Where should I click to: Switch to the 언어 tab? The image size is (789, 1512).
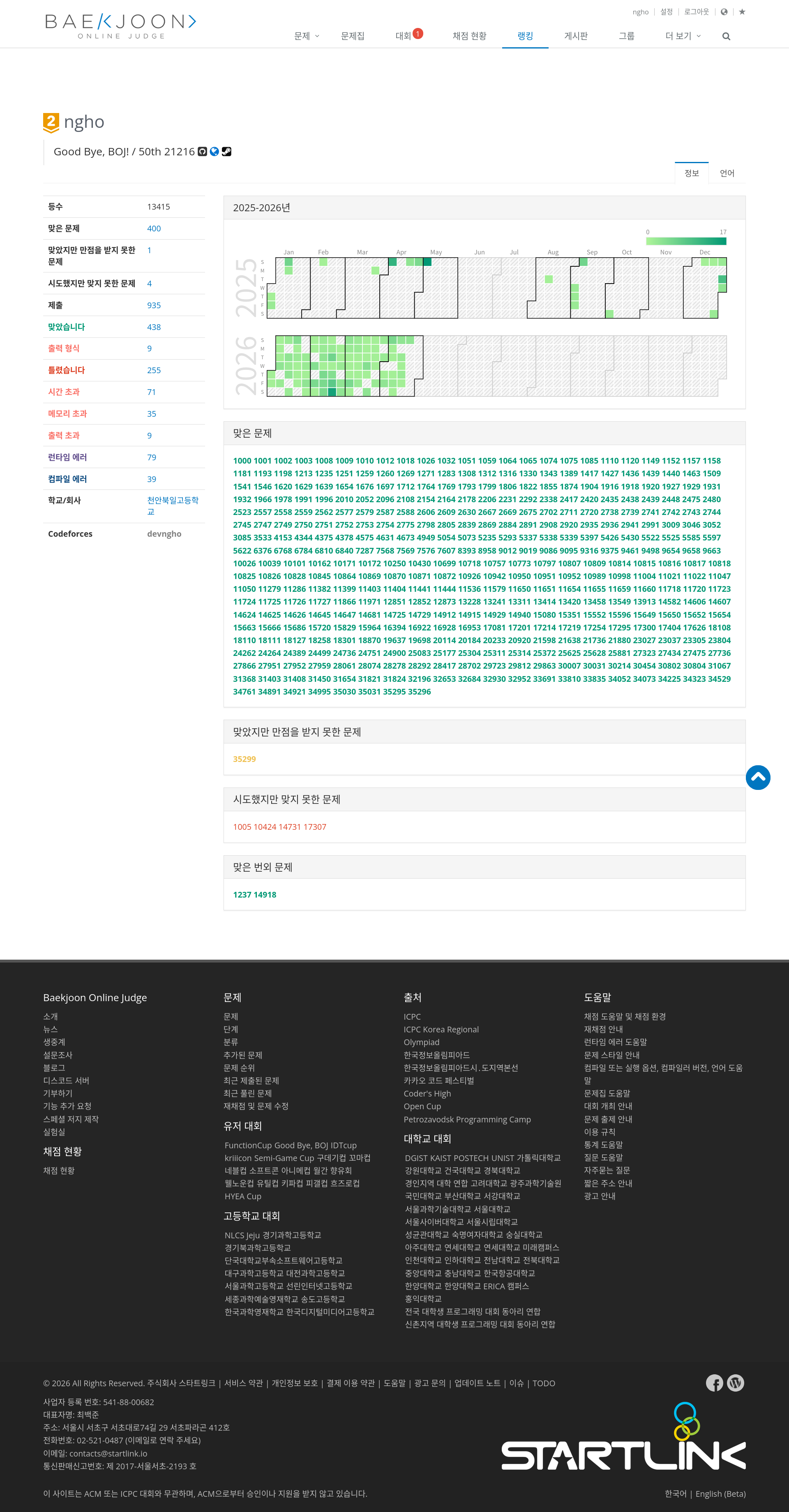pos(727,173)
